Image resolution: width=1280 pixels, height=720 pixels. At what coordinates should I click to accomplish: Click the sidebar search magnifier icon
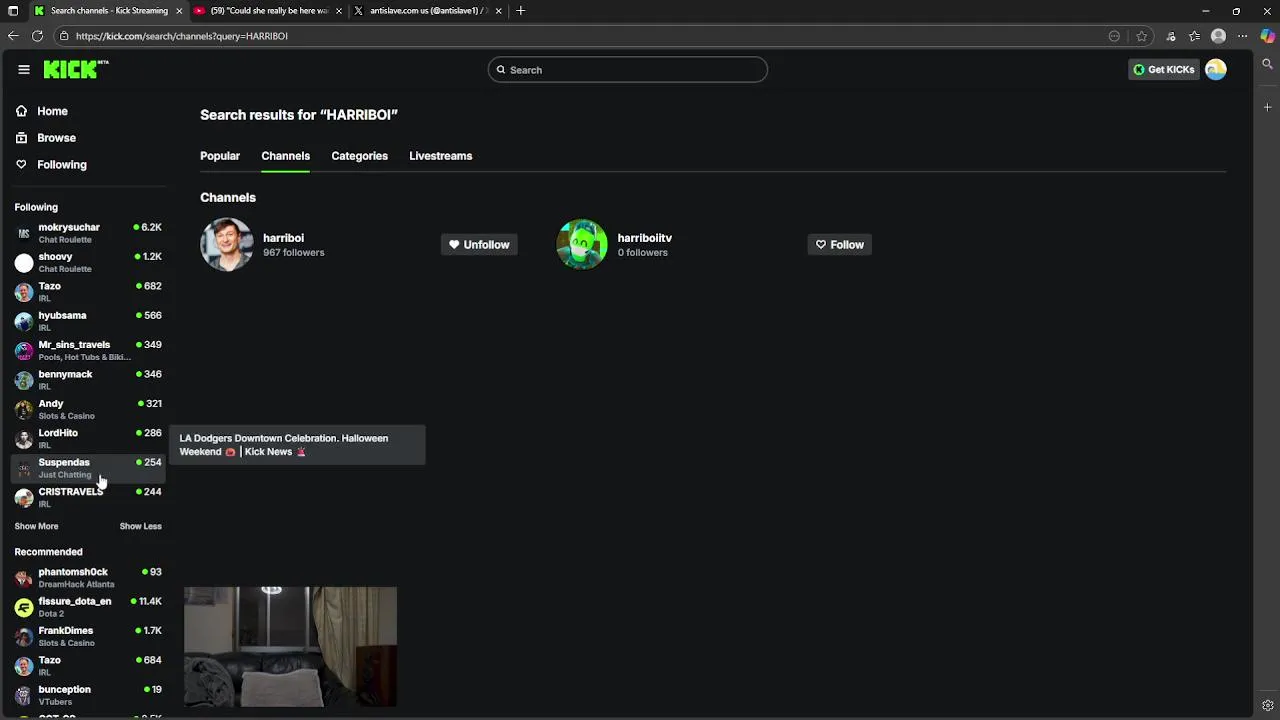(1267, 64)
